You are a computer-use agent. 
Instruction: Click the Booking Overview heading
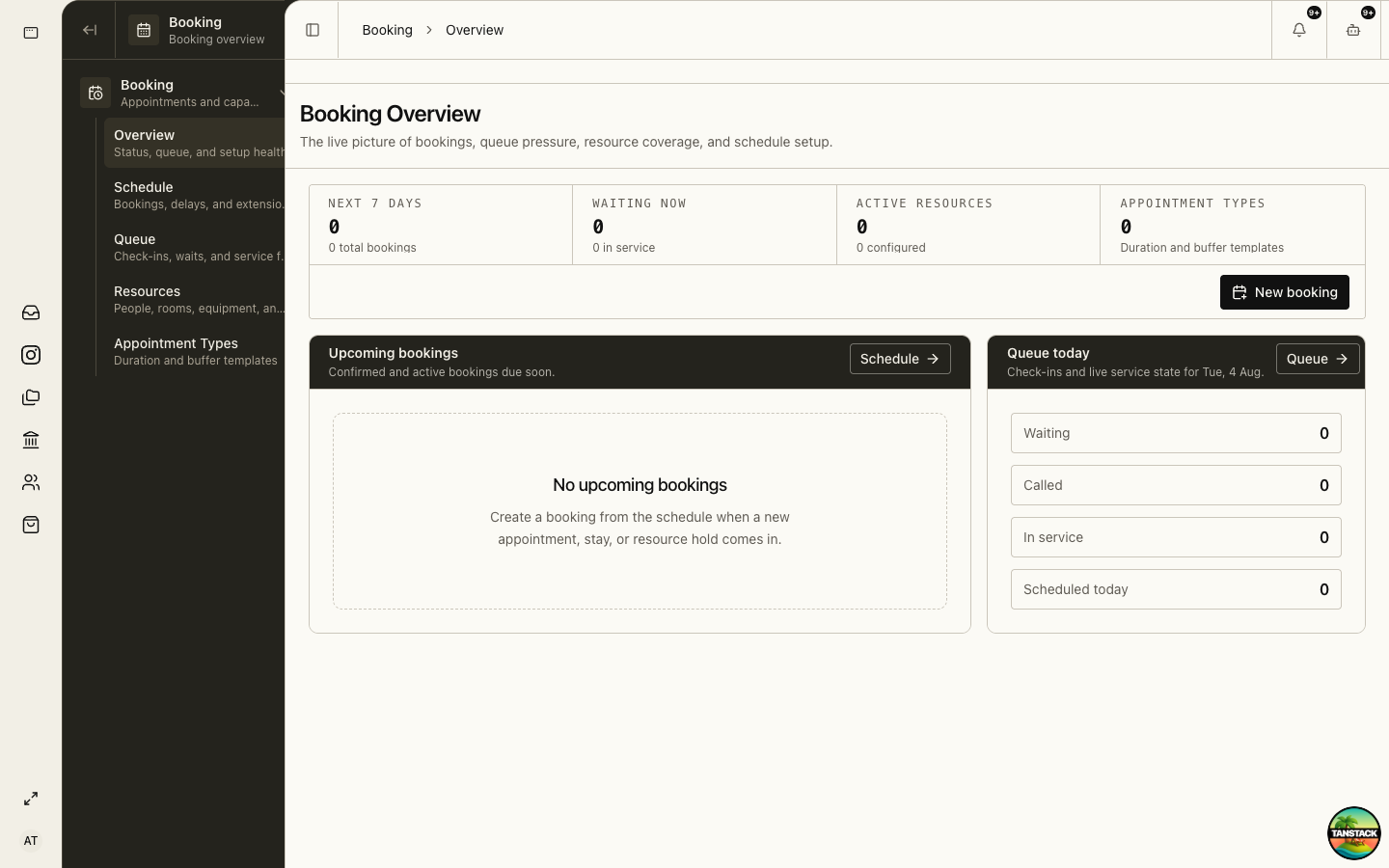click(390, 114)
